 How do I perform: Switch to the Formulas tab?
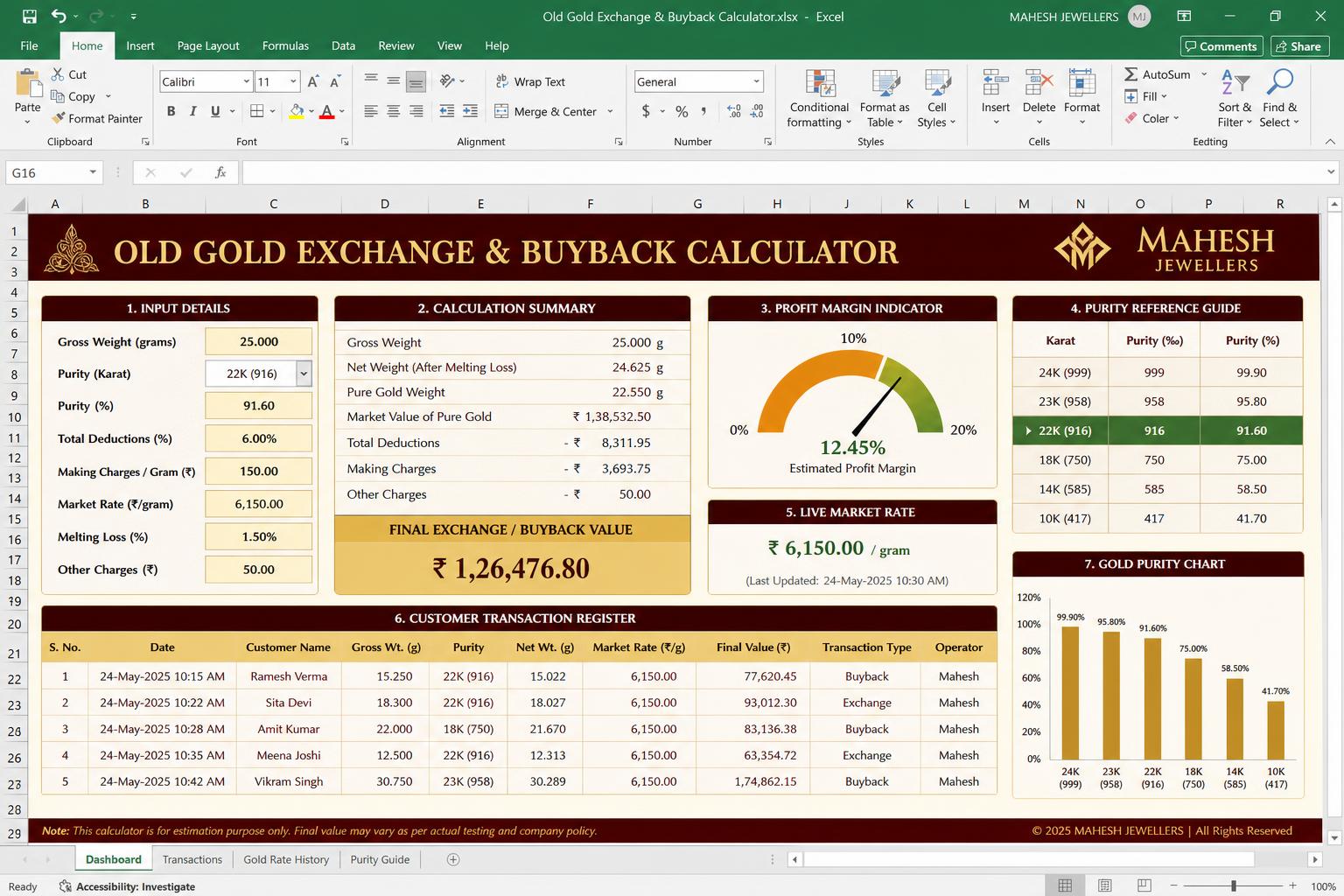[x=285, y=45]
